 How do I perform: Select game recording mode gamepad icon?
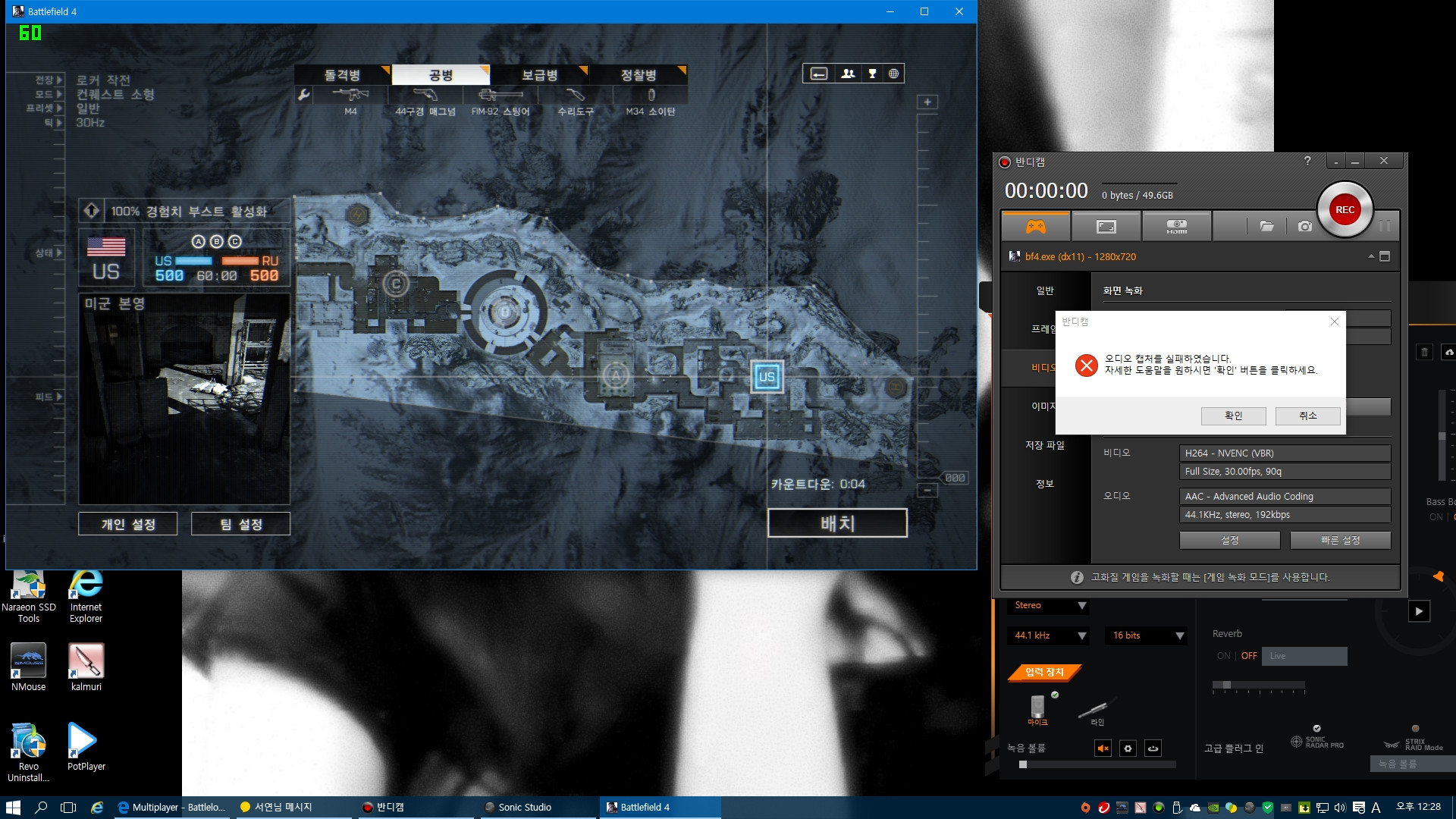1035,226
